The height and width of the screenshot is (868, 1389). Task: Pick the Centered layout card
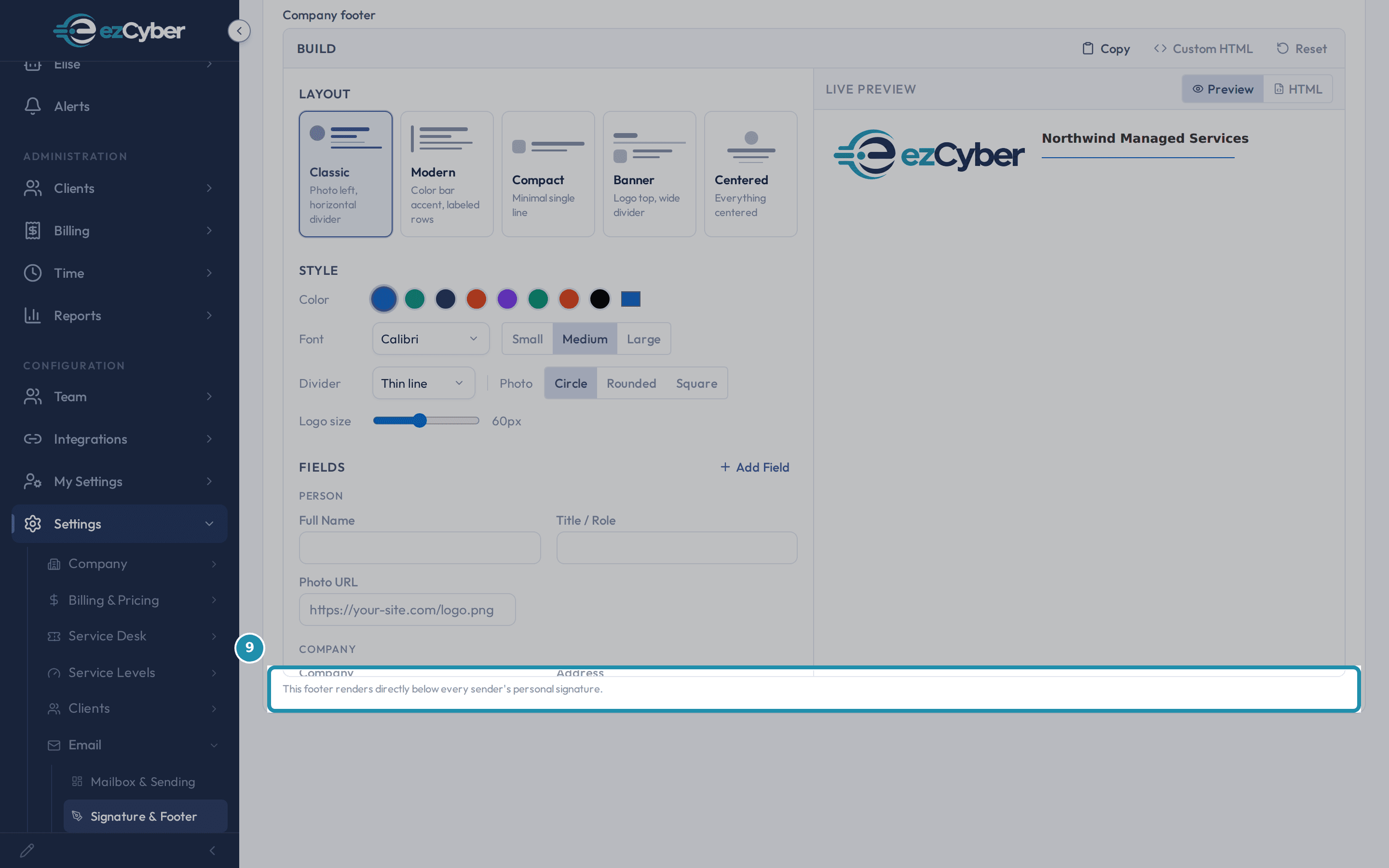pos(751,174)
